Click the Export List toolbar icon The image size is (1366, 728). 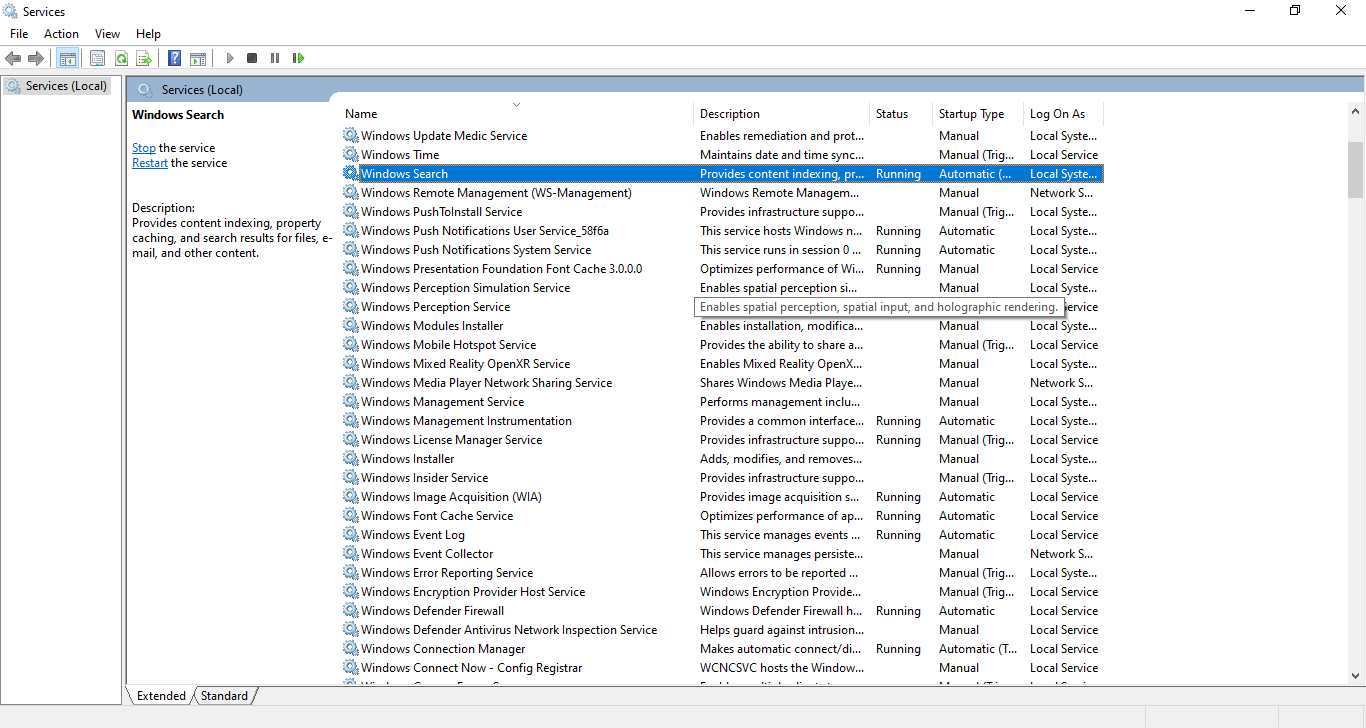pos(144,58)
